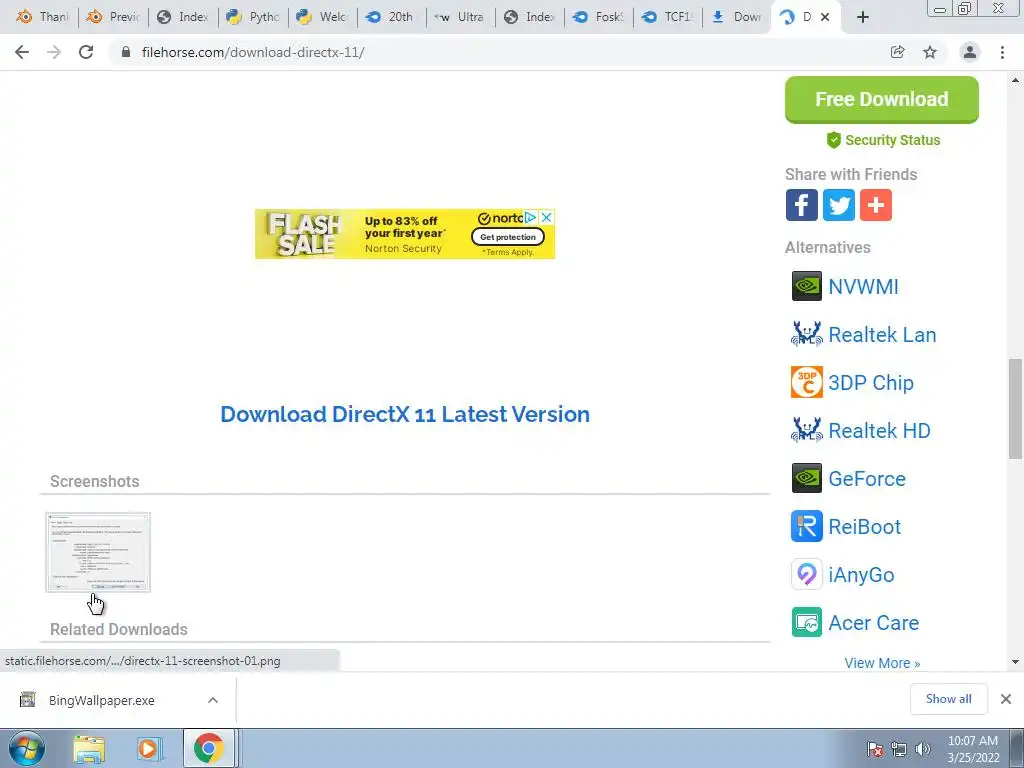Open the 3DP Chip text link
This screenshot has width=1024, height=768.
click(871, 383)
